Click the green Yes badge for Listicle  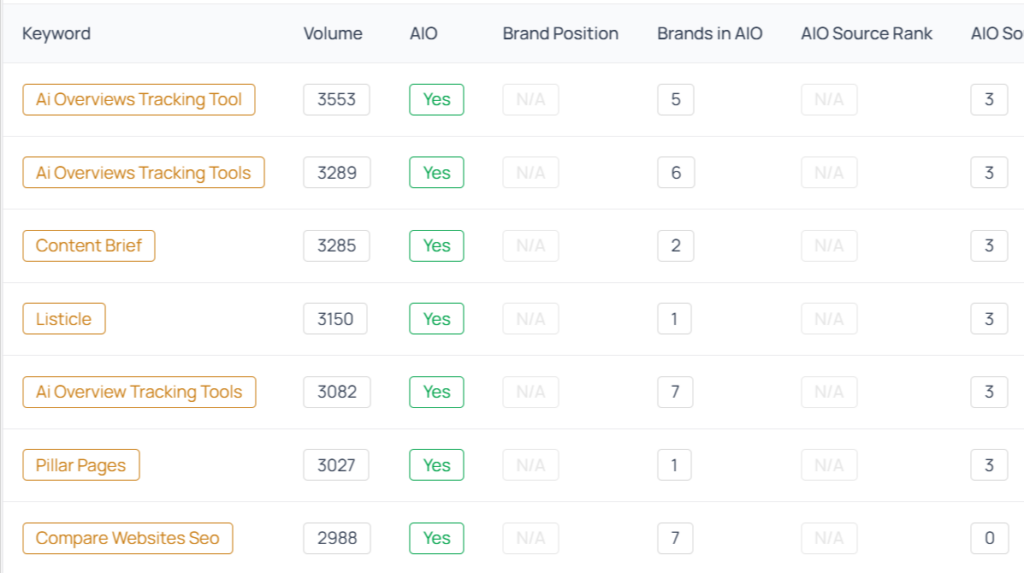pos(436,319)
